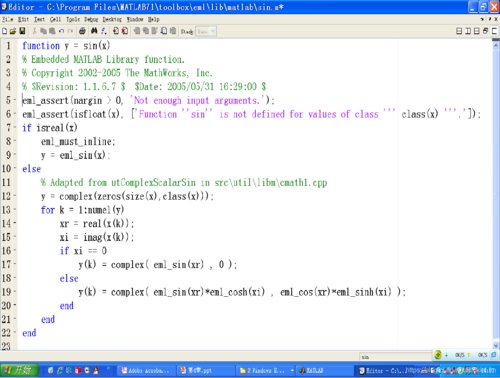
Task: Create a new M-file with toolbar icon
Action: pos(4,31)
